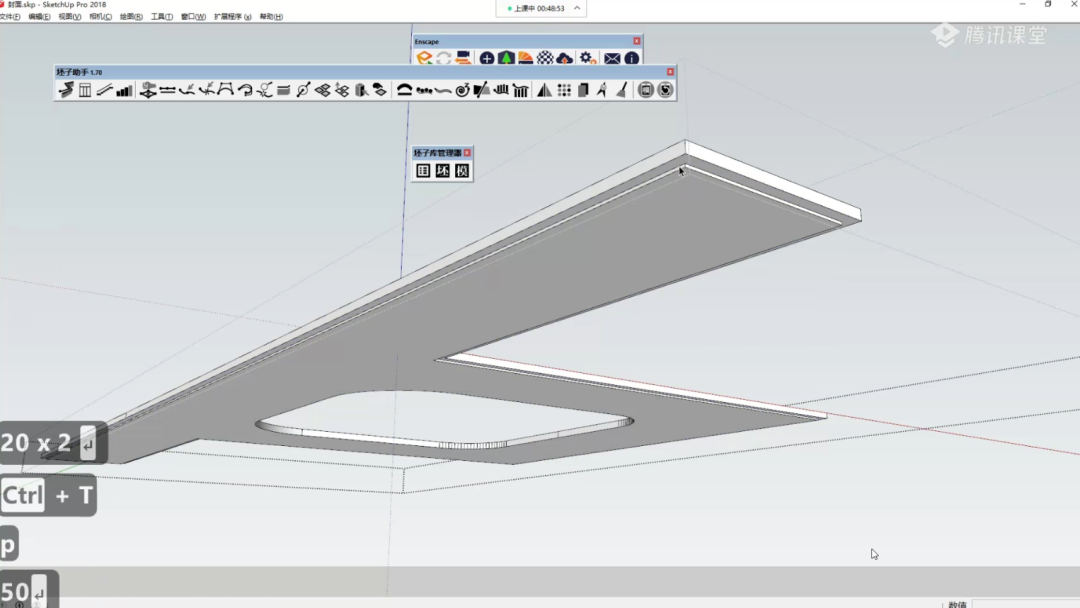Close the Enscape toolbar
The image size is (1080, 608).
[x=636, y=41]
